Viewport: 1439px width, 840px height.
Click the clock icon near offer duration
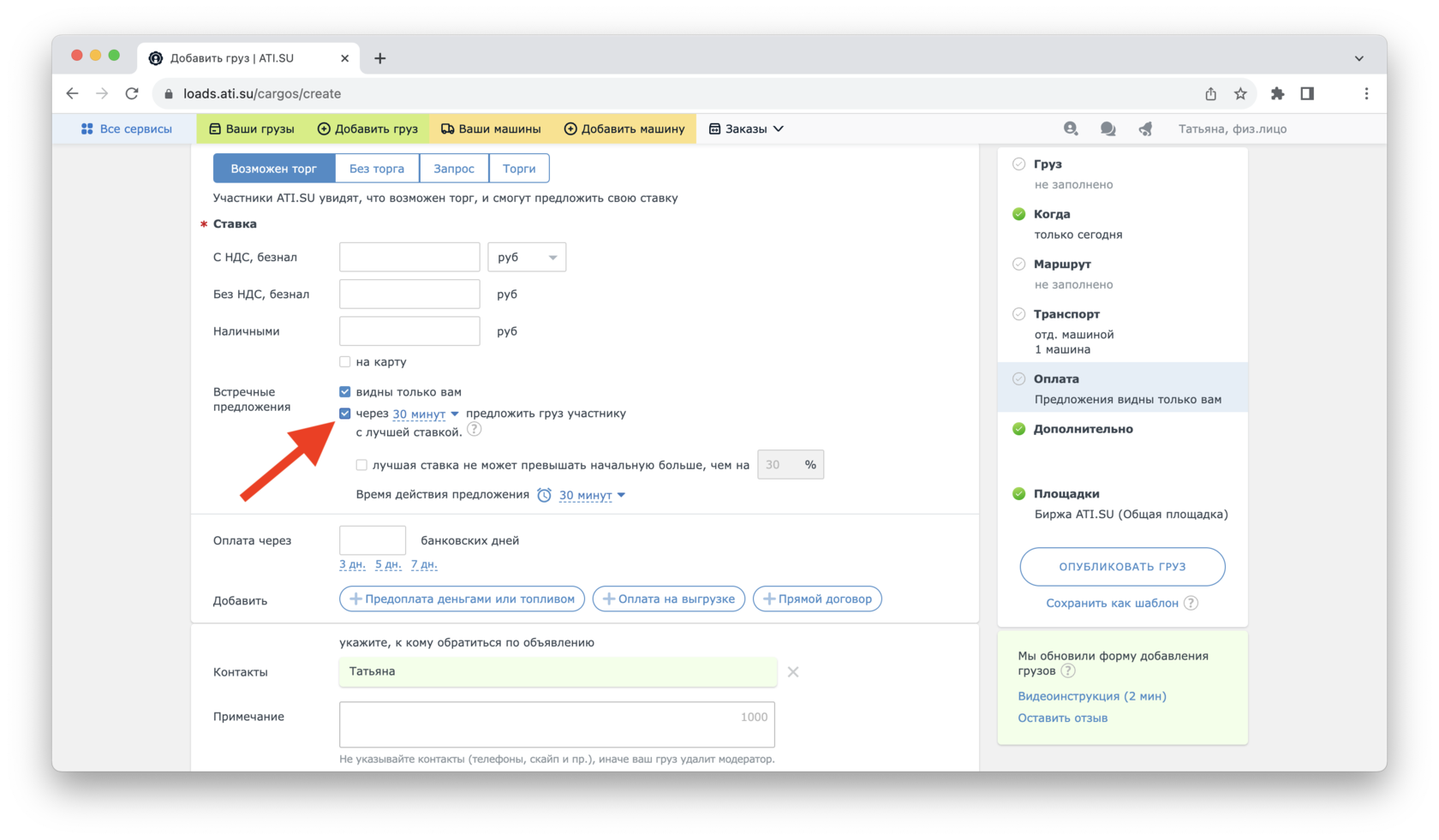pos(544,495)
